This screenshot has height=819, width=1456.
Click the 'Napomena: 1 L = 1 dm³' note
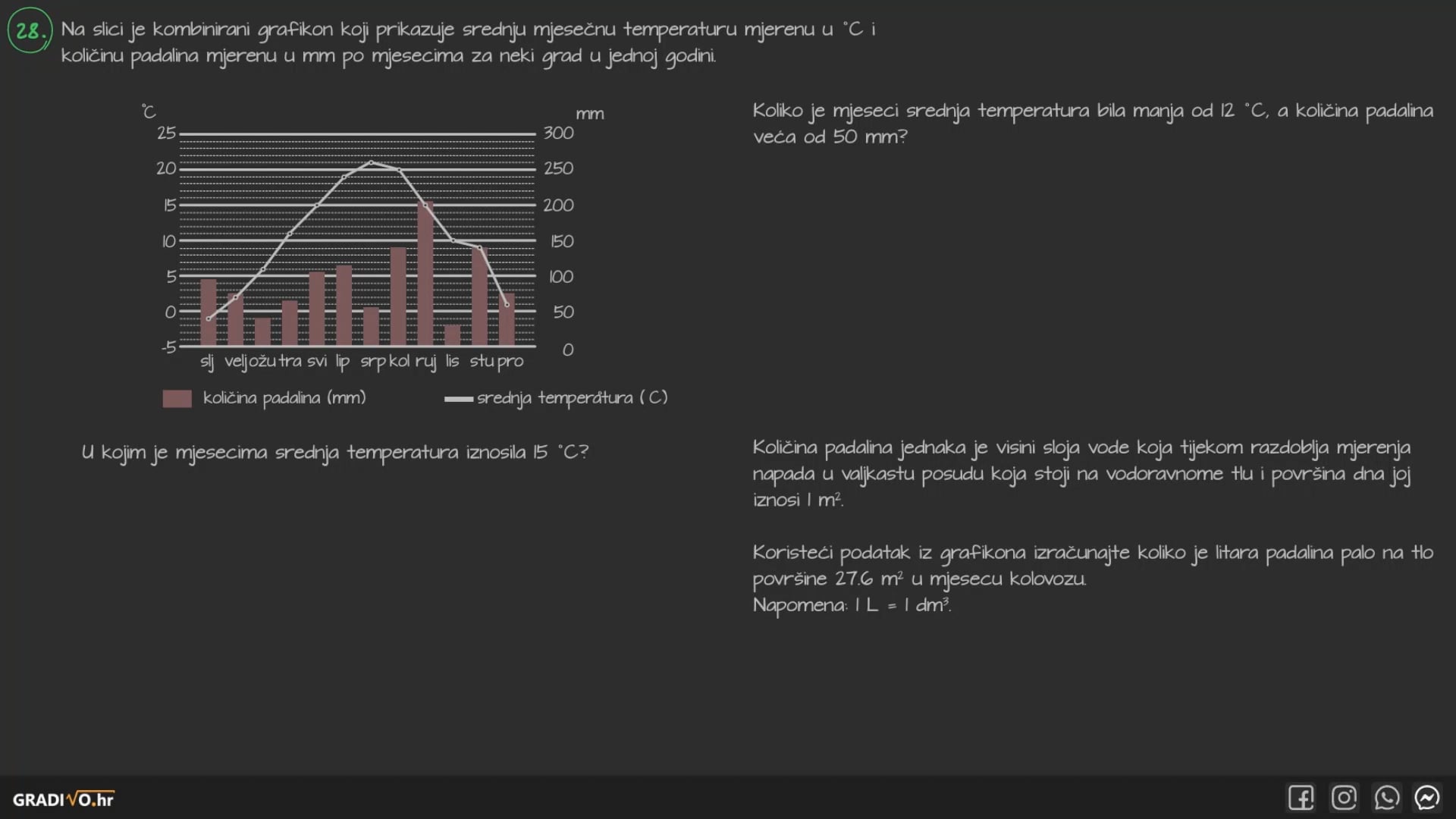coord(851,605)
